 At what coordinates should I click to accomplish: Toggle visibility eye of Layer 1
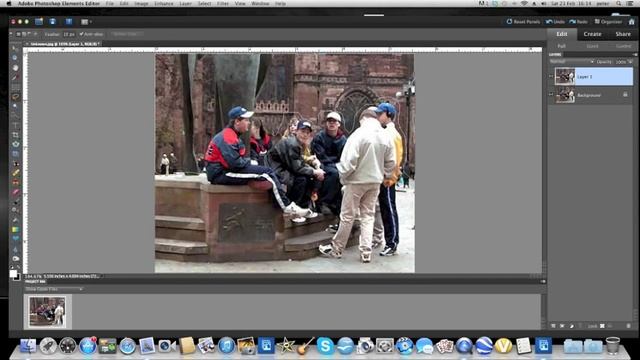click(x=551, y=76)
